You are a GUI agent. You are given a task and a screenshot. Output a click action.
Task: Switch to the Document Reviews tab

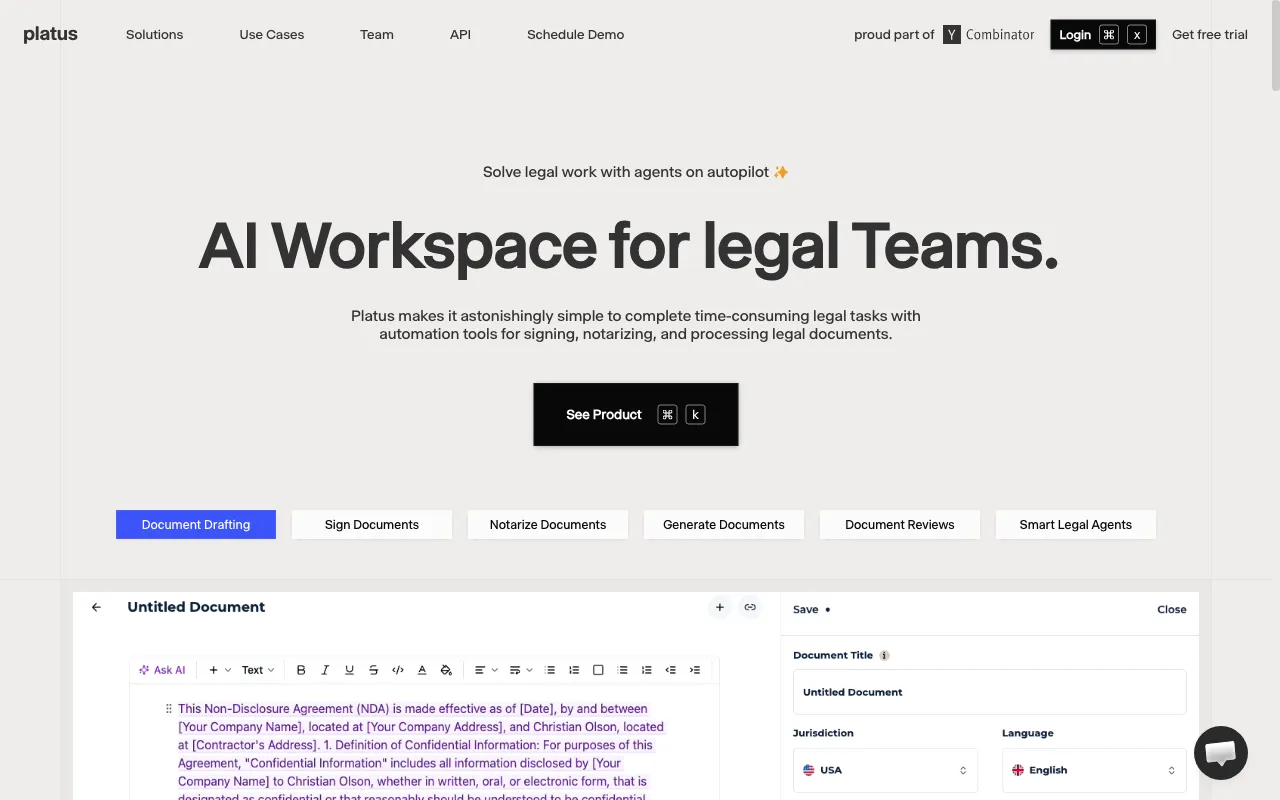900,524
